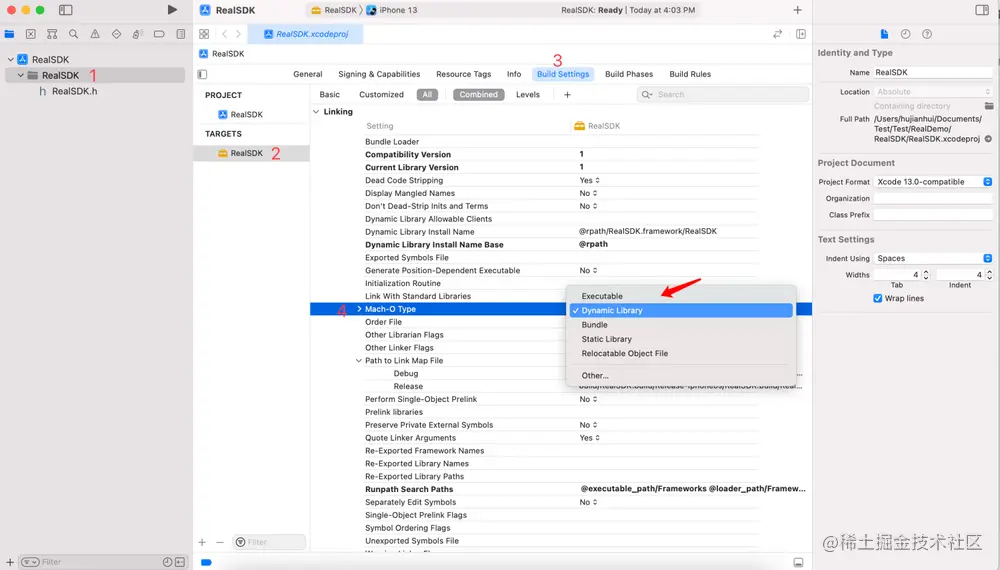Show the File inspector icon
The image size is (1000, 570).
[x=884, y=34]
